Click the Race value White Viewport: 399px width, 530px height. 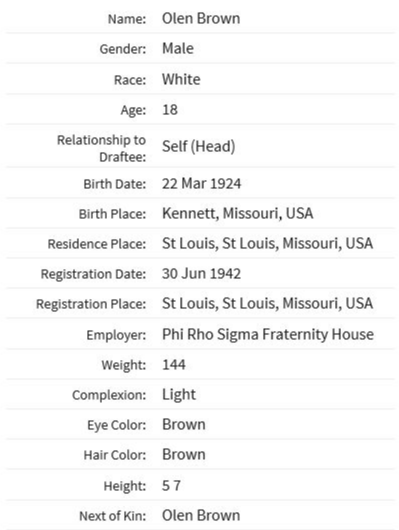click(181, 79)
